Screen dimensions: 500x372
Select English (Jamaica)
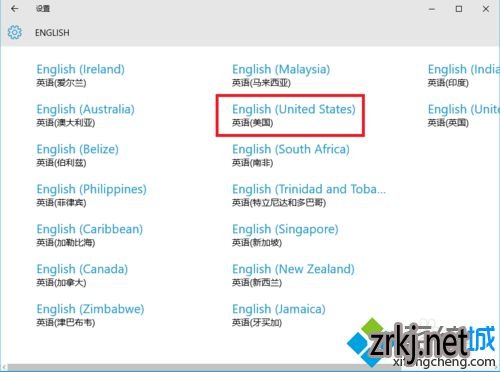tap(279, 315)
